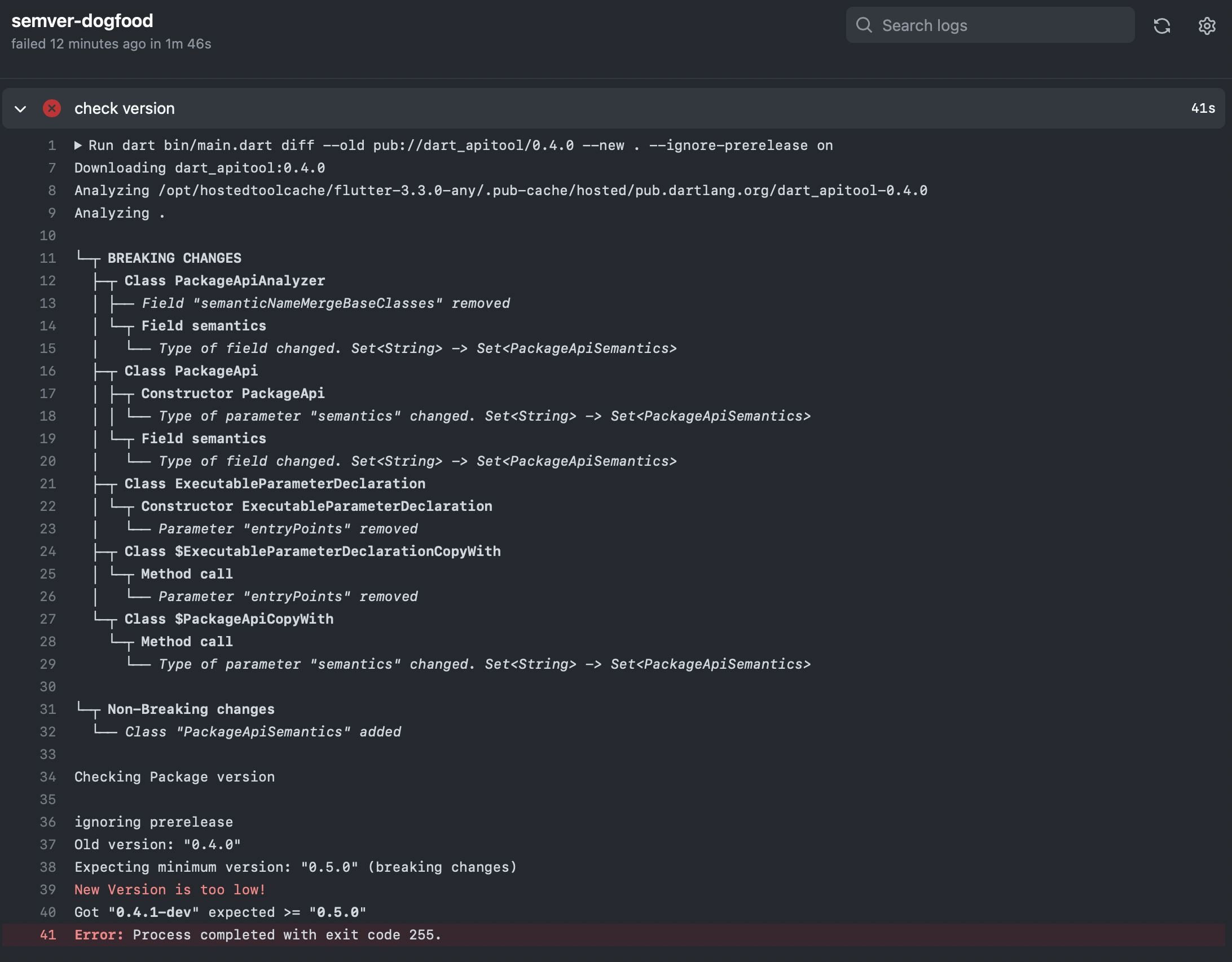Screen dimensions: 1232x962
Task: Click the Class PackageApiAnalyzer log entry
Action: click(x=225, y=281)
